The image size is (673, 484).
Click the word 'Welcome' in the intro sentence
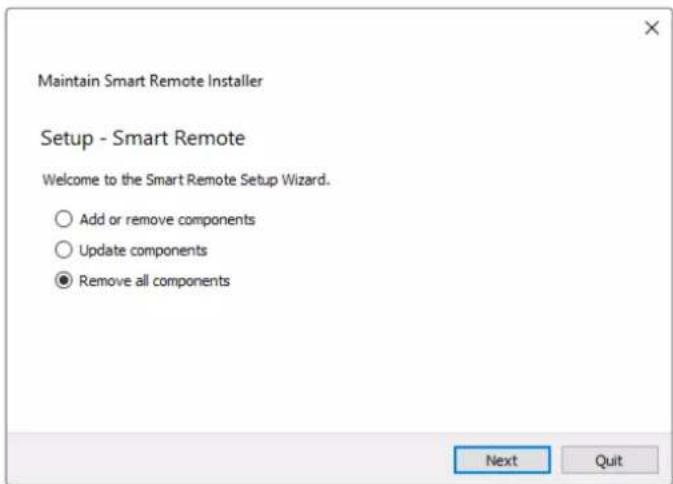71,180
